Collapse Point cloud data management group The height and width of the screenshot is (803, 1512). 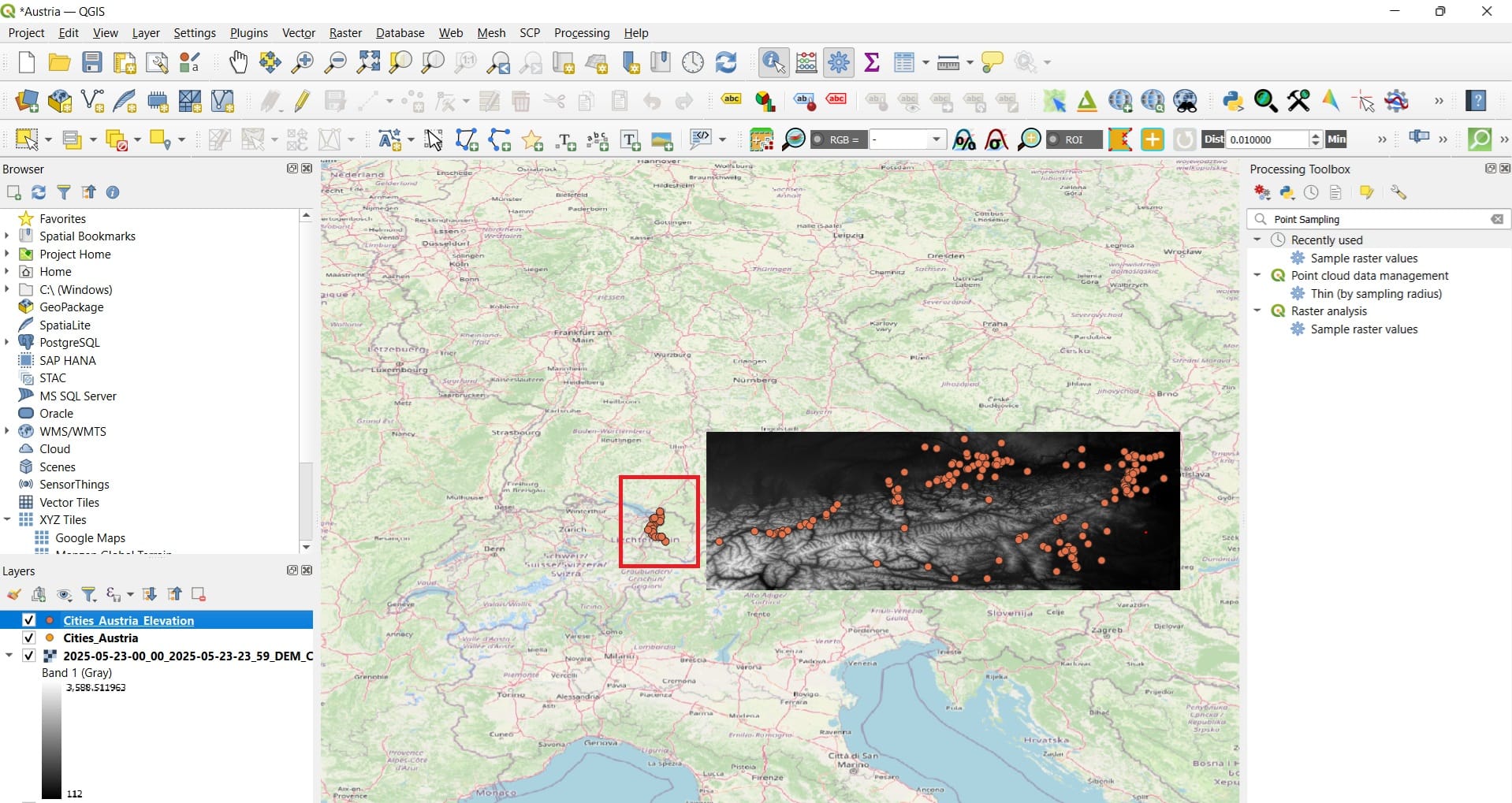click(x=1257, y=275)
